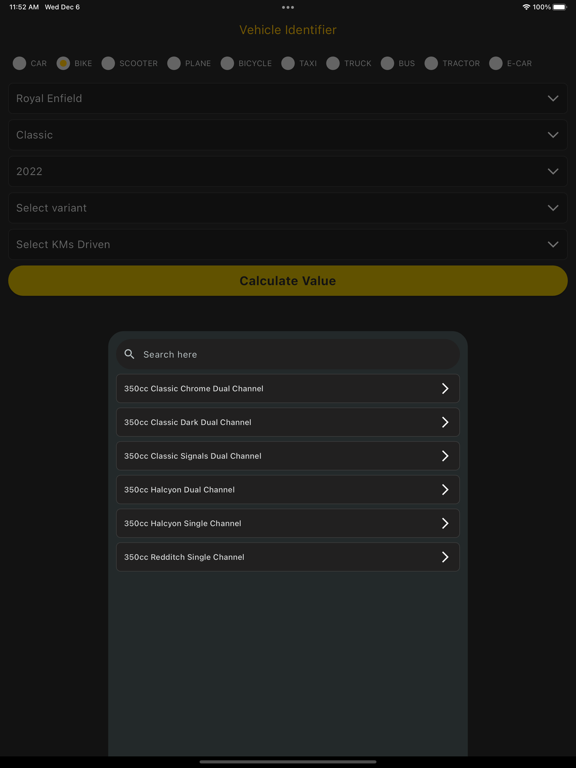576x768 pixels.
Task: Tap the Wi-Fi status icon
Action: click(526, 7)
